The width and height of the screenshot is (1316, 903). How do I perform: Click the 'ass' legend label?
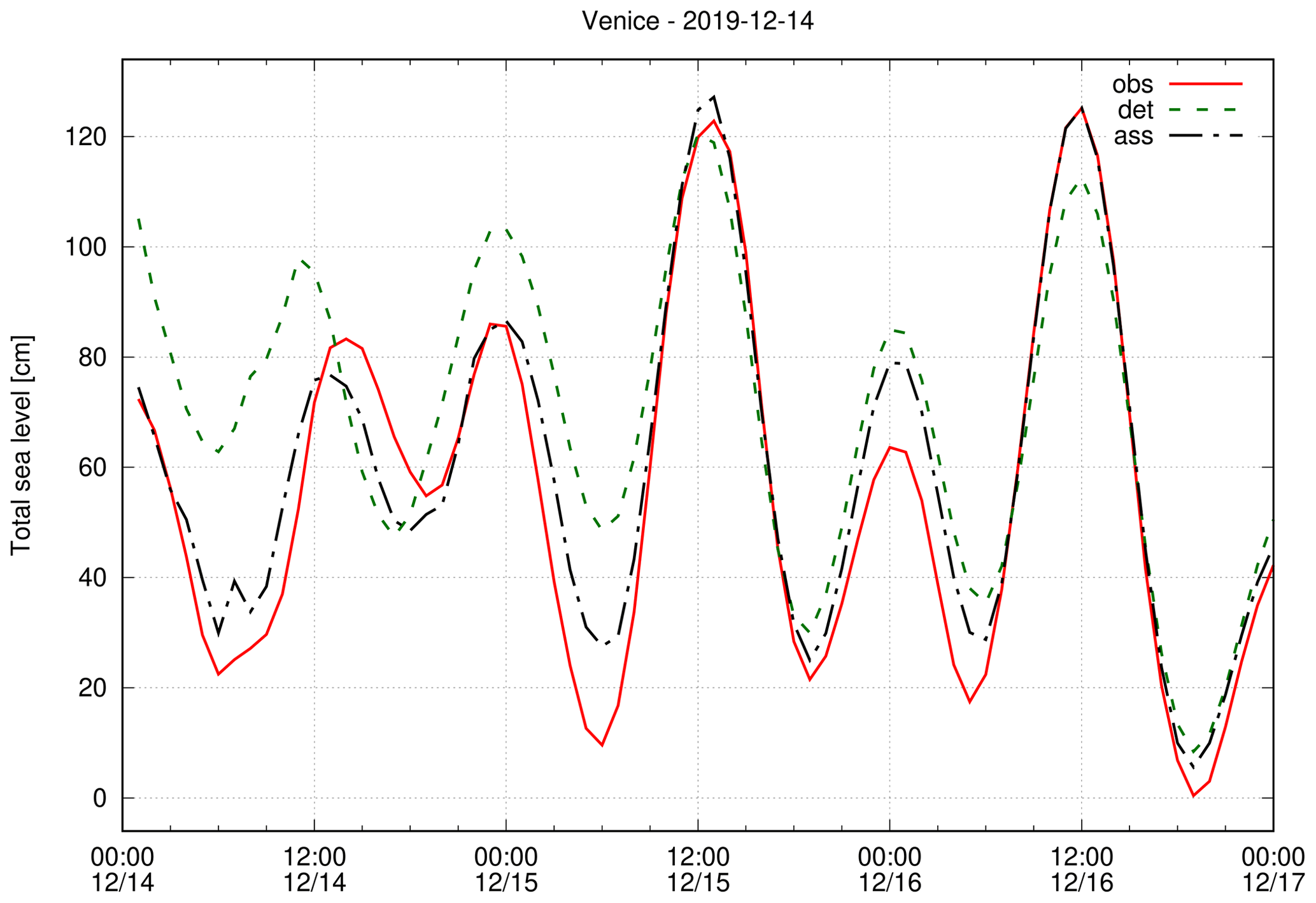click(x=1133, y=136)
